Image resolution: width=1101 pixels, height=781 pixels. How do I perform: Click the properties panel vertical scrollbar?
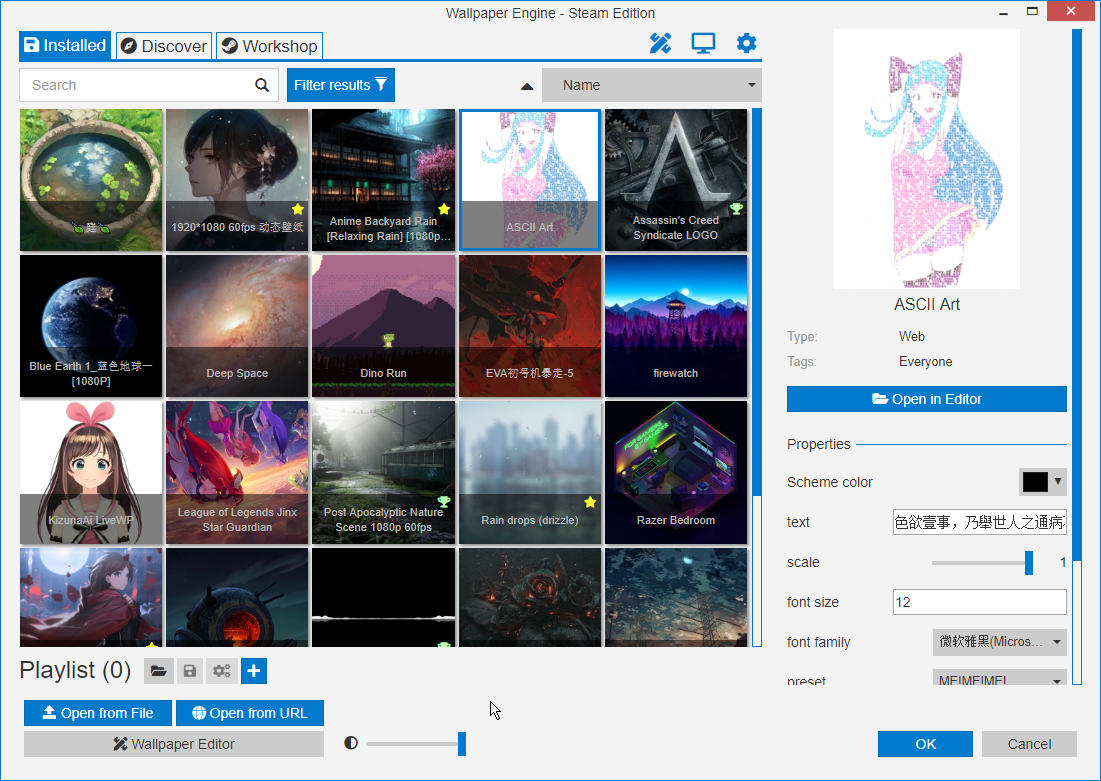(x=1076, y=356)
